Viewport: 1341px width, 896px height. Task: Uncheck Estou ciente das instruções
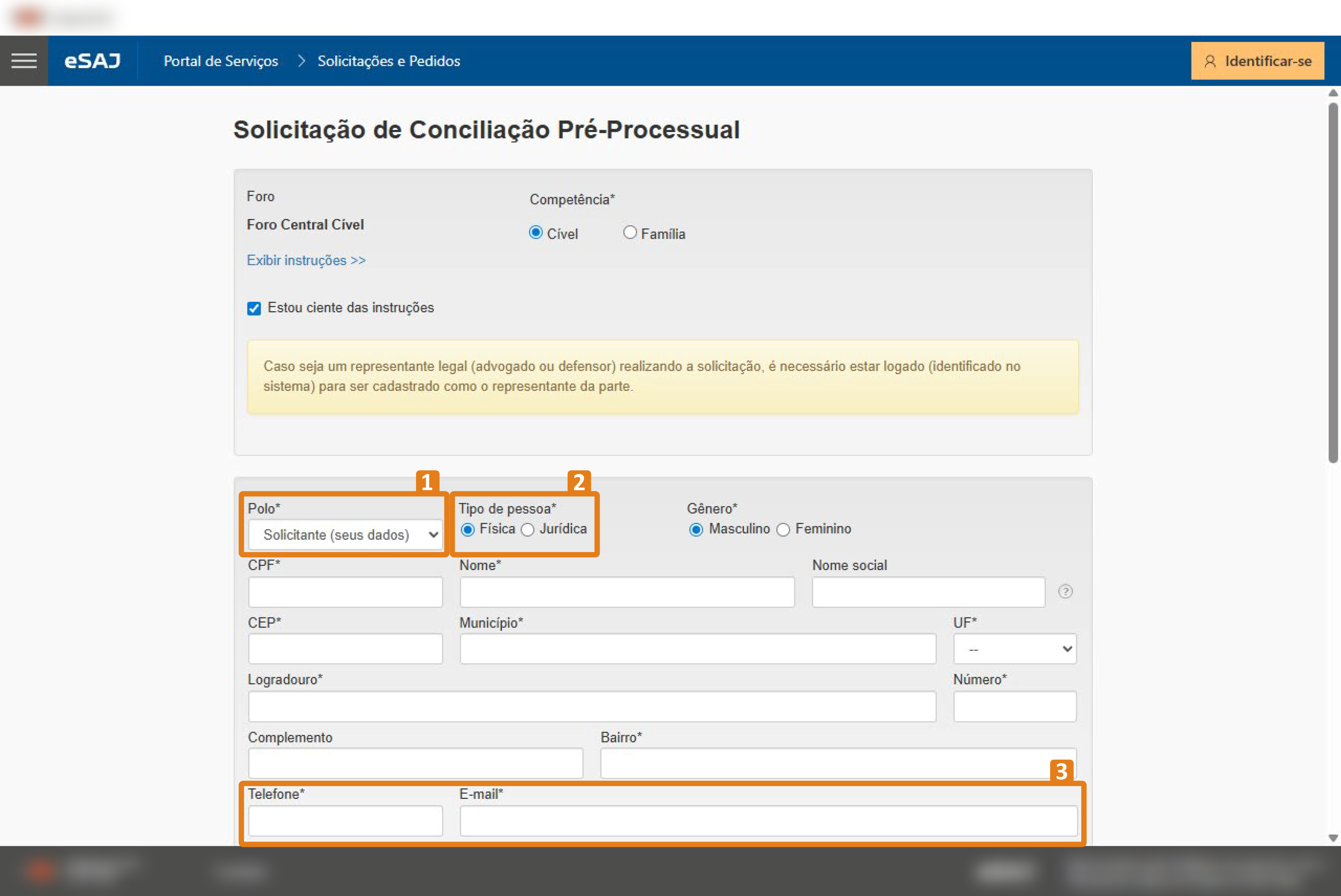point(254,309)
